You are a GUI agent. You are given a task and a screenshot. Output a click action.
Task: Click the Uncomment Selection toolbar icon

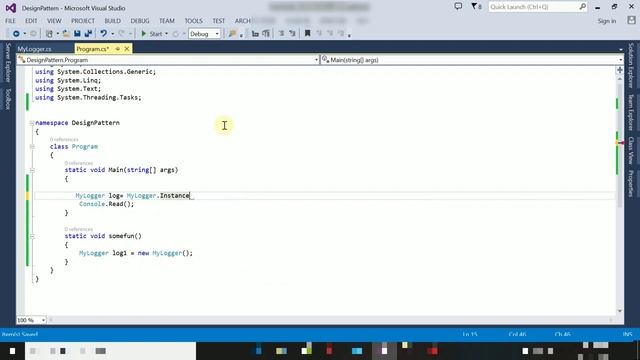pos(266,34)
